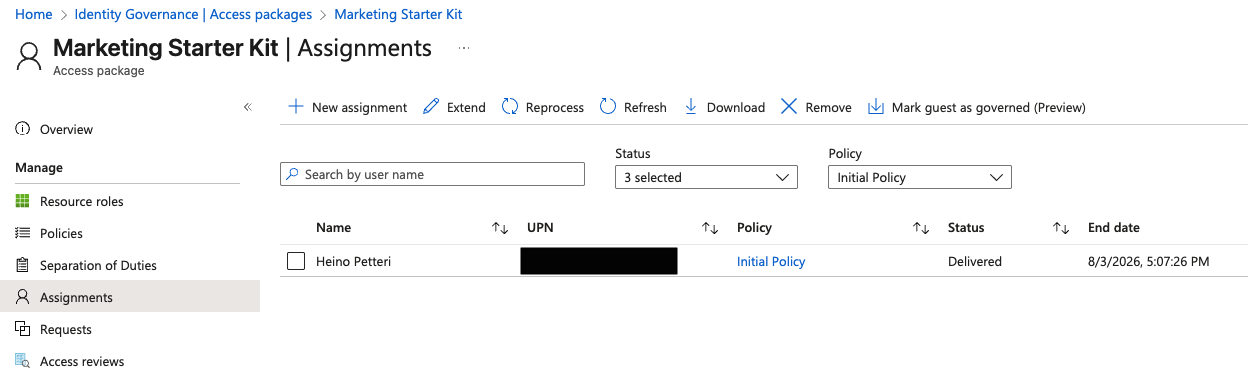Viewport: 1248px width, 378px height.
Task: Click the Heino Petteri name cell
Action: [354, 261]
